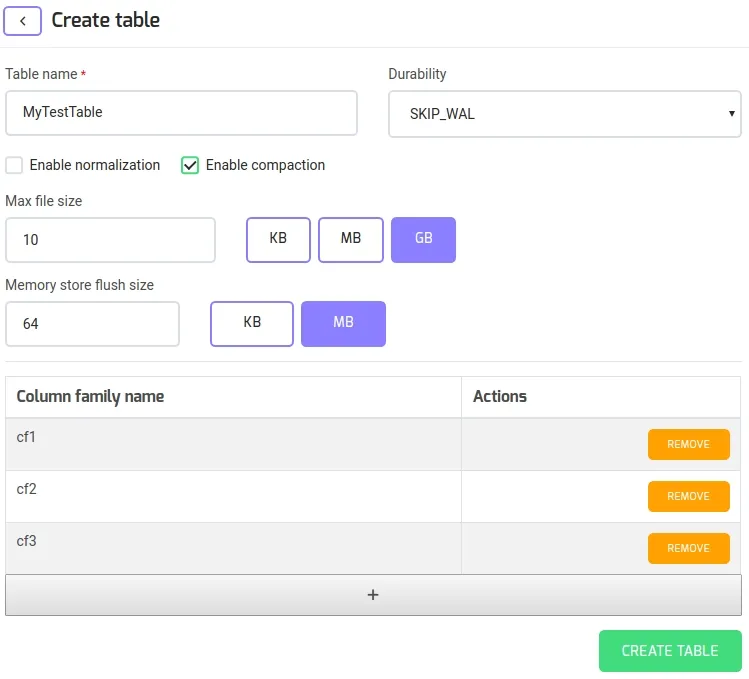Viewport: 749px width, 679px height.
Task: Select KB for max file size
Action: [x=278, y=239]
